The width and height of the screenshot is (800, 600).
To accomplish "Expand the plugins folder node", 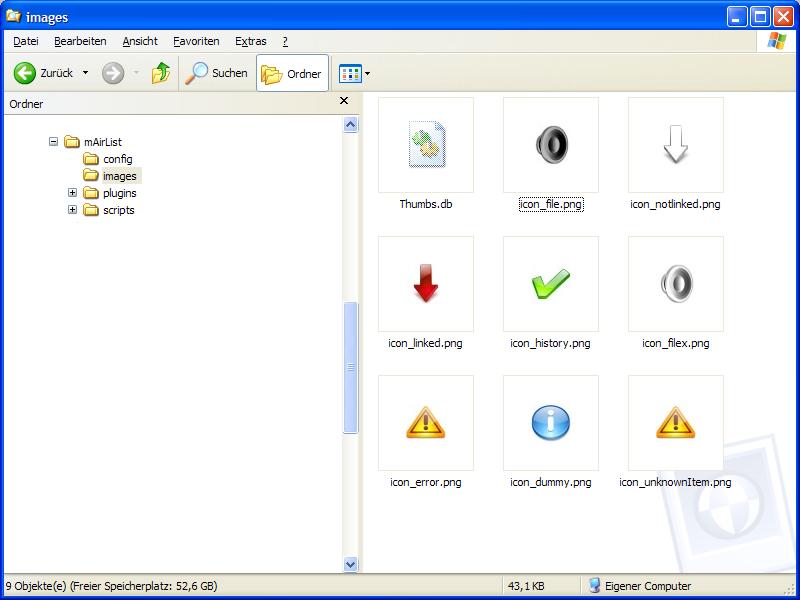I will [71, 193].
